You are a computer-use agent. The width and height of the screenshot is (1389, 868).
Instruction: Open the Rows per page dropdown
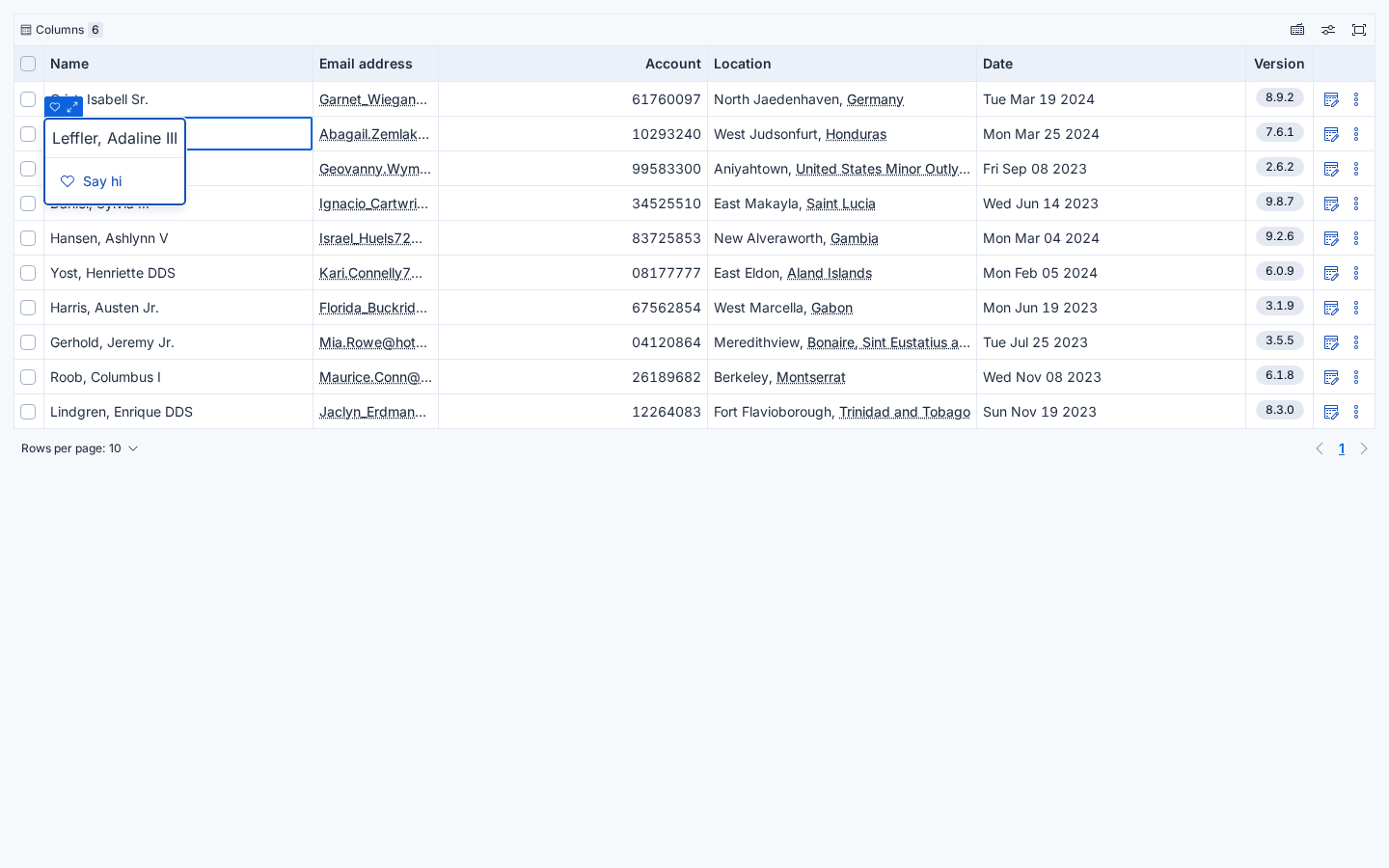(x=80, y=448)
